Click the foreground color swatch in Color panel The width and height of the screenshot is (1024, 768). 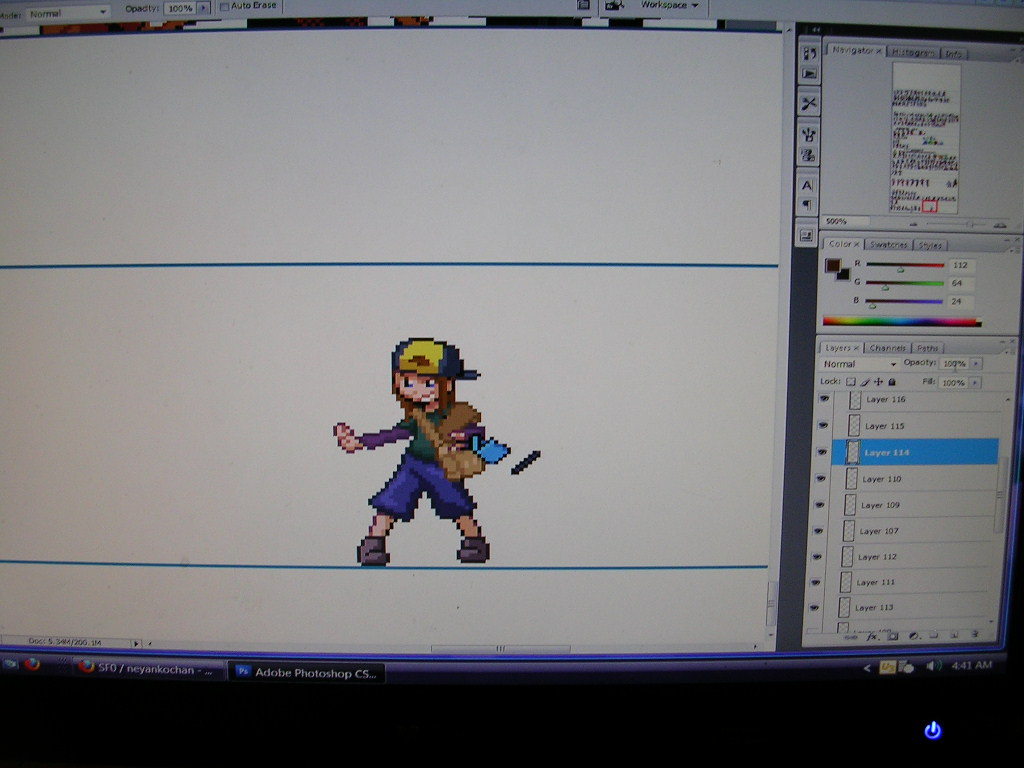click(832, 266)
